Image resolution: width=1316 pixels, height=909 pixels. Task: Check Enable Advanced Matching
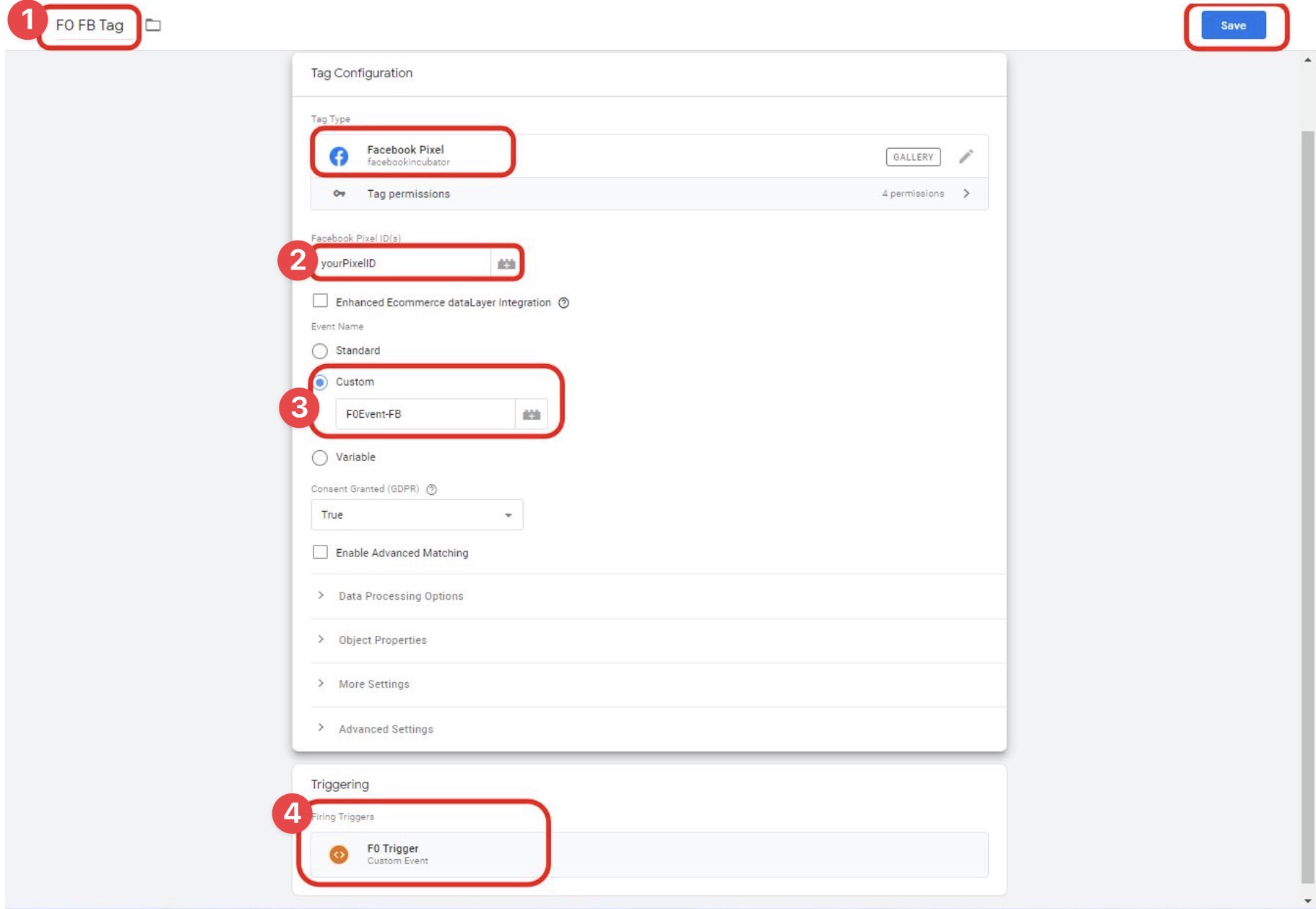pos(320,553)
